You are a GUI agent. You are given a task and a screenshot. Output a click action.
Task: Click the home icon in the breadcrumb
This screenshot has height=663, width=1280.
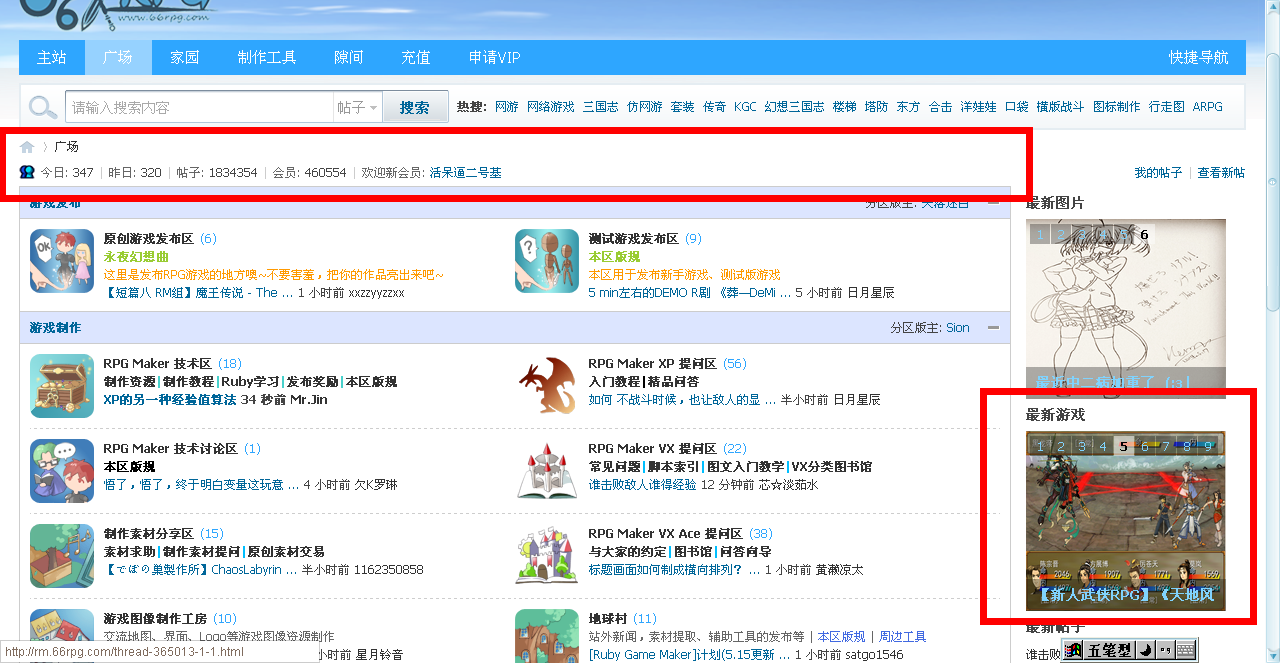[27, 147]
